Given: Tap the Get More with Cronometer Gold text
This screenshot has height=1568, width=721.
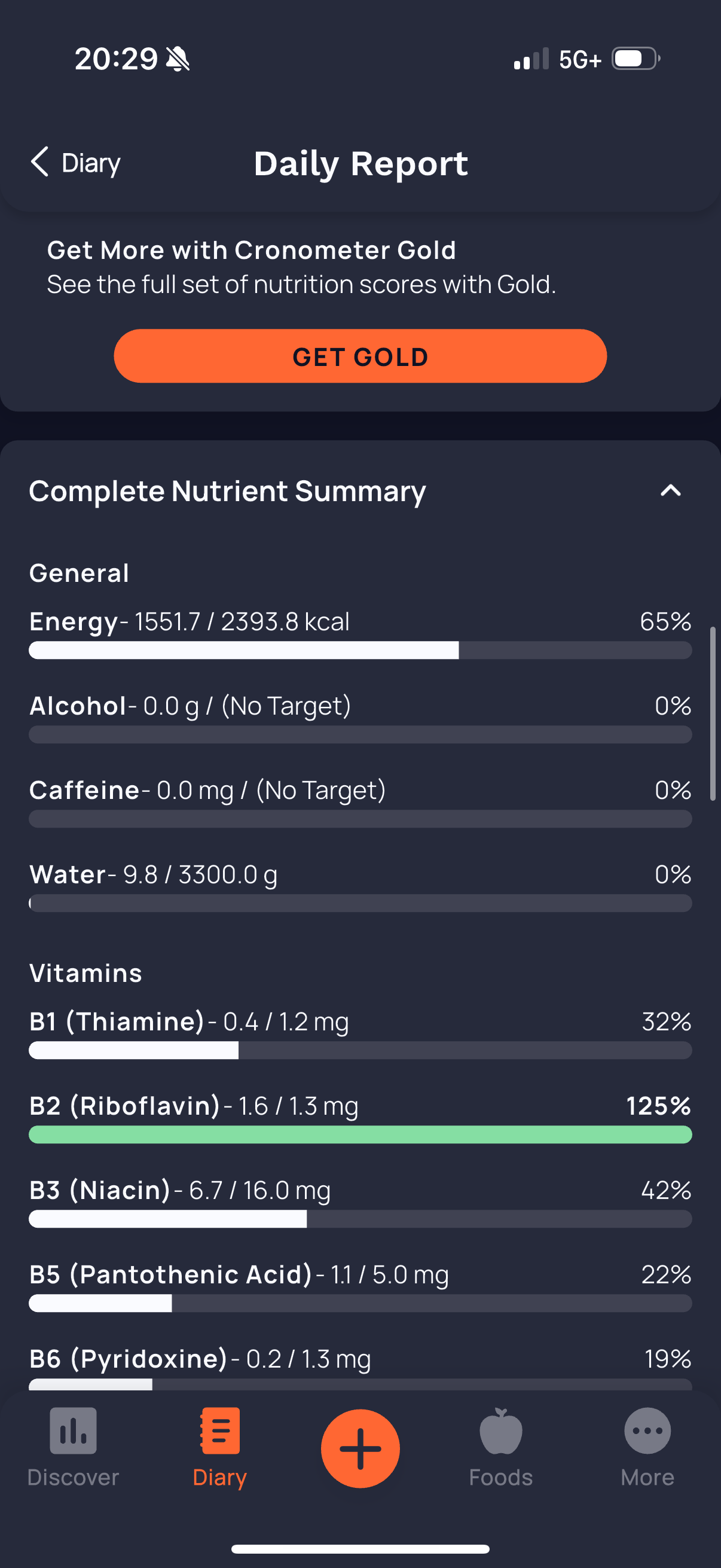Looking at the screenshot, I should pyautogui.click(x=251, y=250).
